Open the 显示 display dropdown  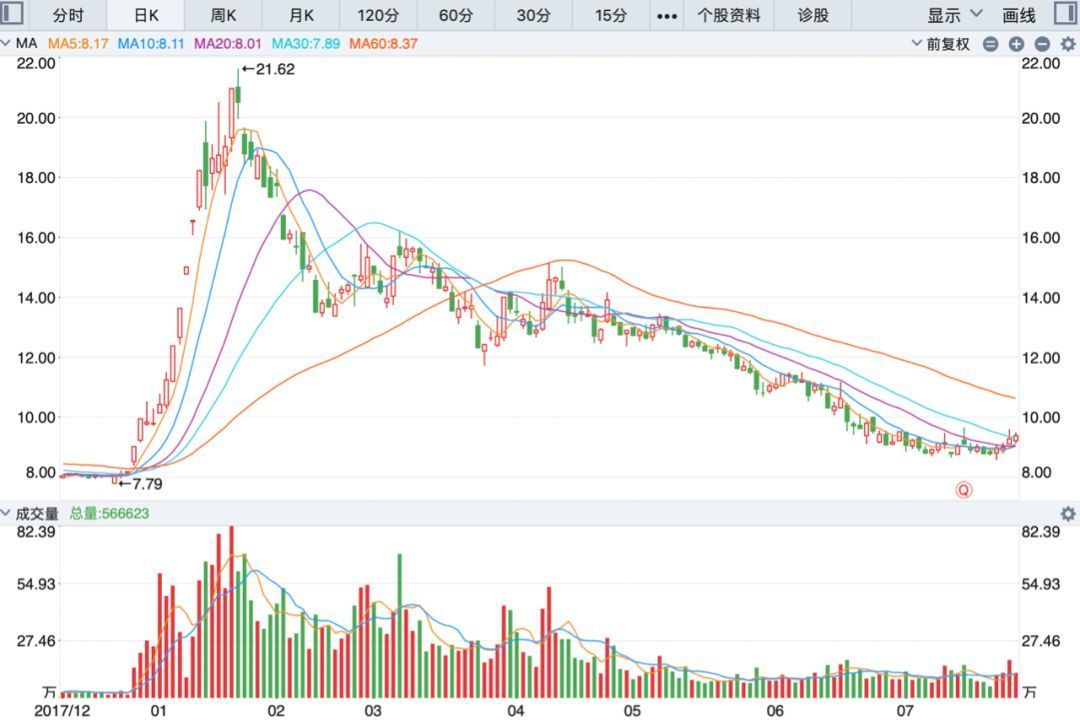[x=954, y=14]
